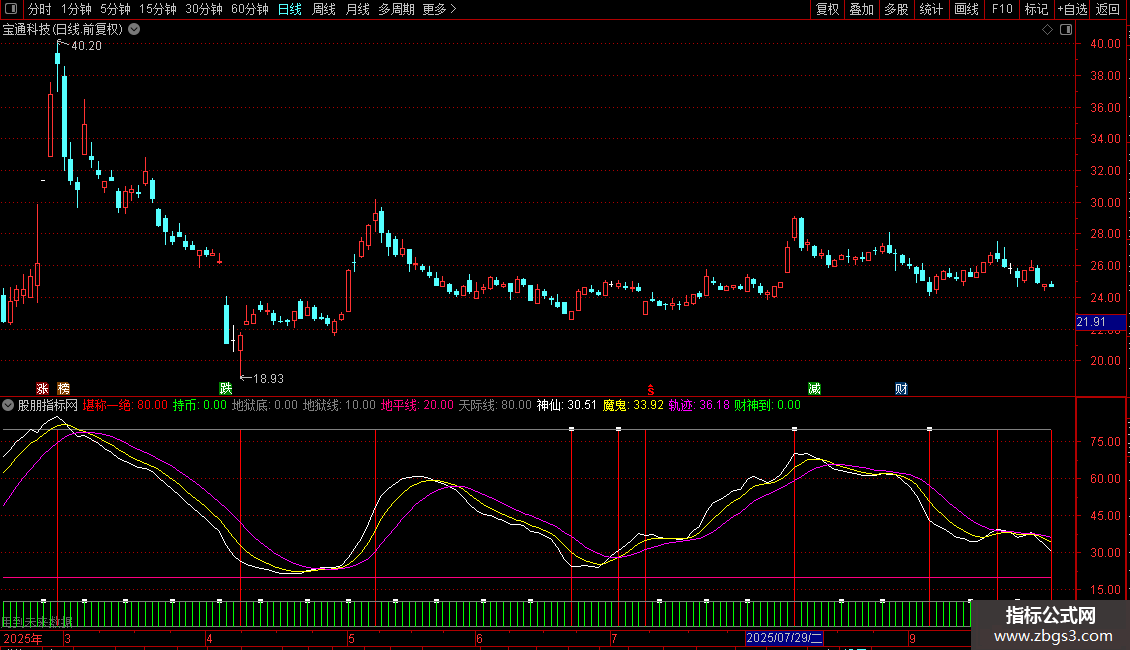
Task: Click the green 跌 event marker
Action: click(x=226, y=388)
